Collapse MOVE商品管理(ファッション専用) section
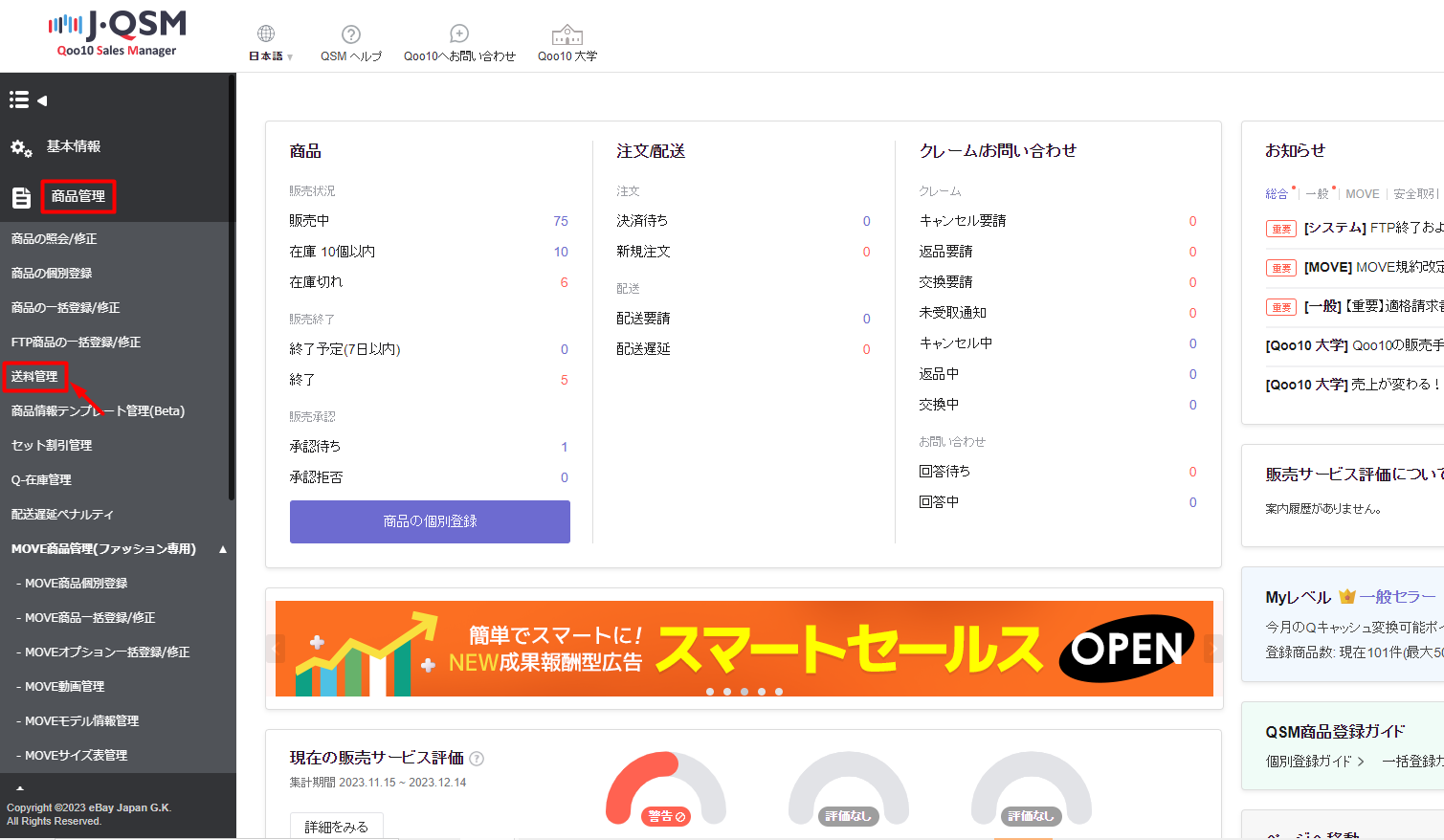Viewport: 1444px width, 840px height. 223,549
